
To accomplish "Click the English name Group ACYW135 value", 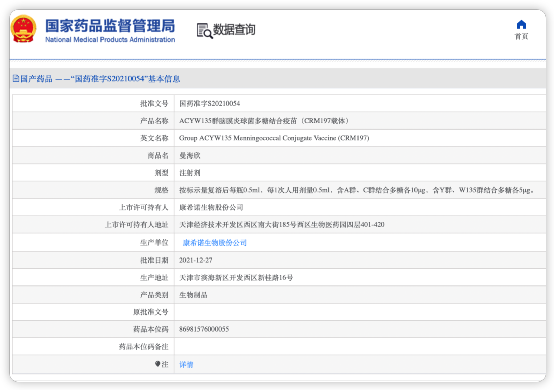I will 274,138.
